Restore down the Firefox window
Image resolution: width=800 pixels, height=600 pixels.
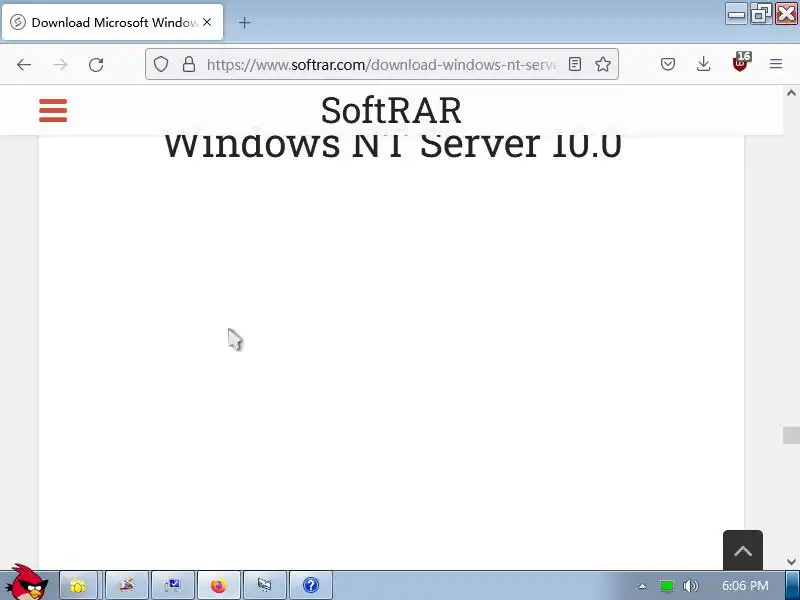761,14
